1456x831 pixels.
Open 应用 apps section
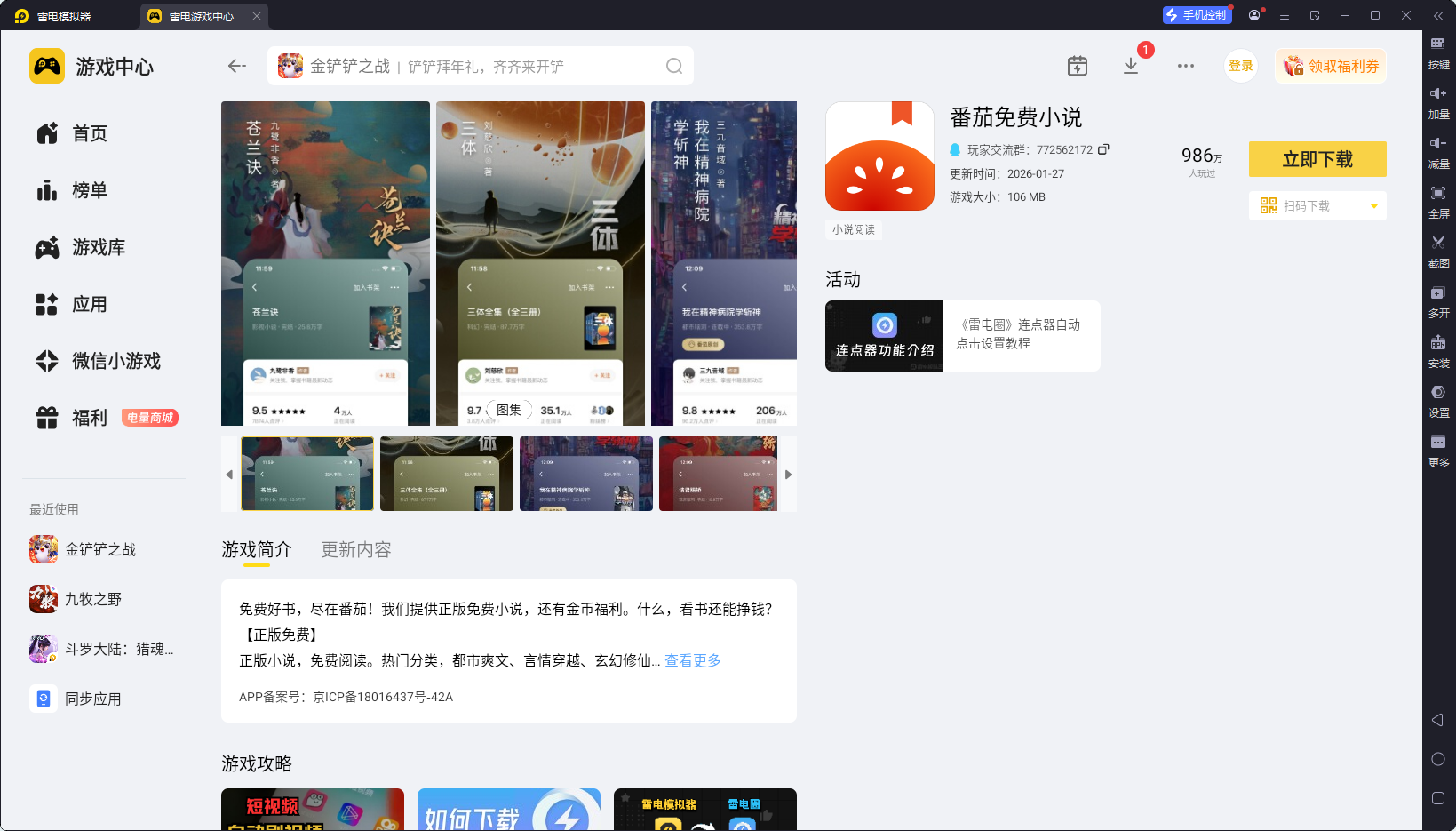(71, 304)
